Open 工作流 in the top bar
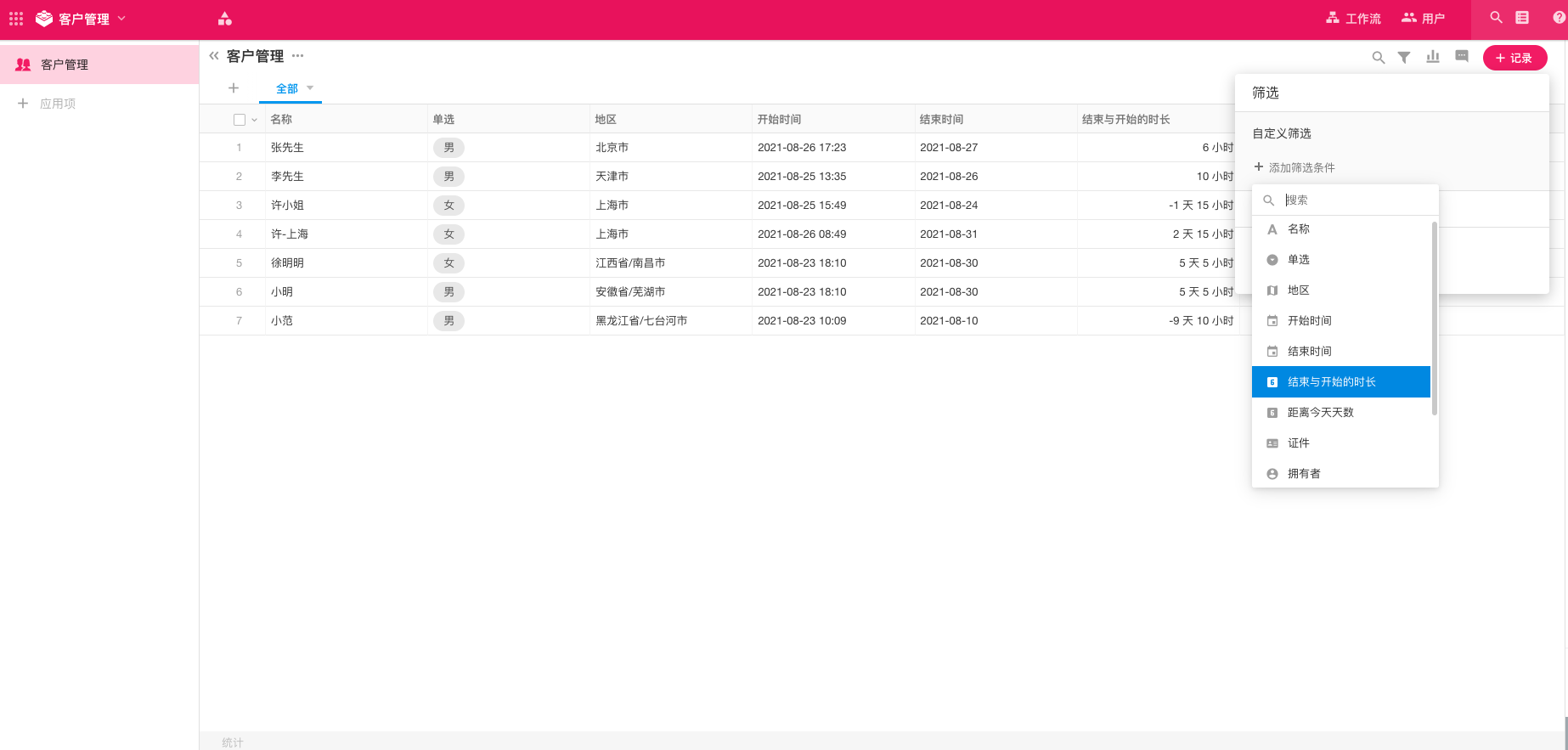The height and width of the screenshot is (750, 1568). [x=1353, y=18]
